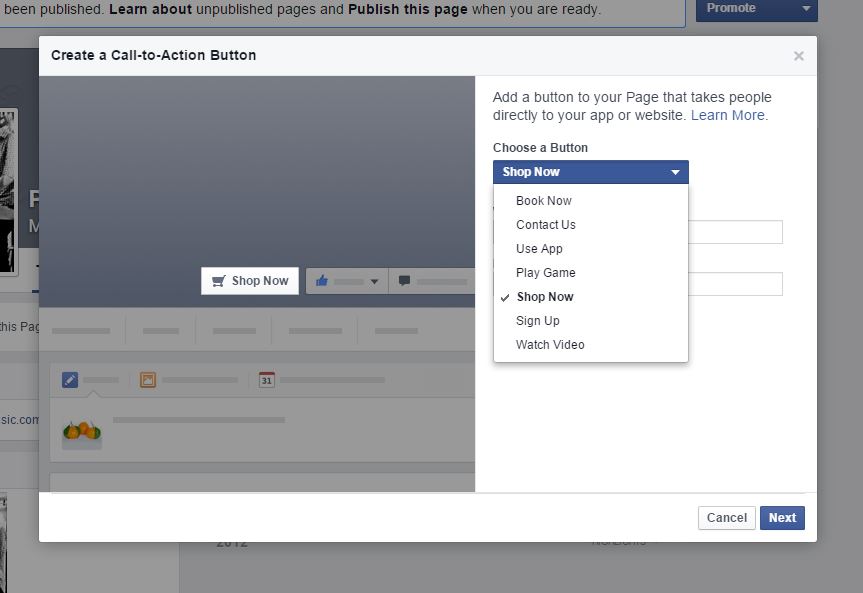Click the calendar 31 icon in preview
The width and height of the screenshot is (863, 593).
tap(266, 380)
